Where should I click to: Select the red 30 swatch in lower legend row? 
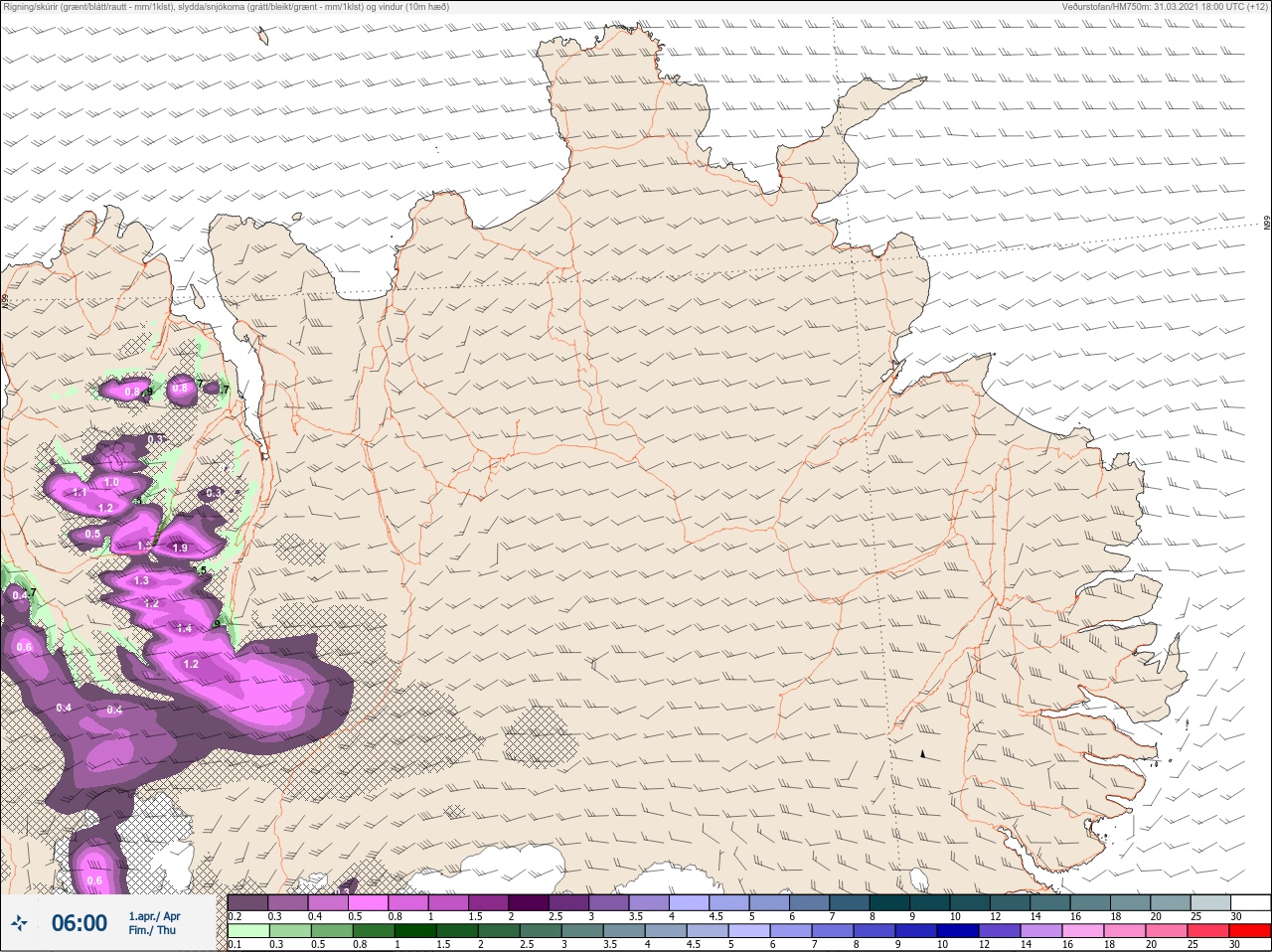click(1251, 932)
